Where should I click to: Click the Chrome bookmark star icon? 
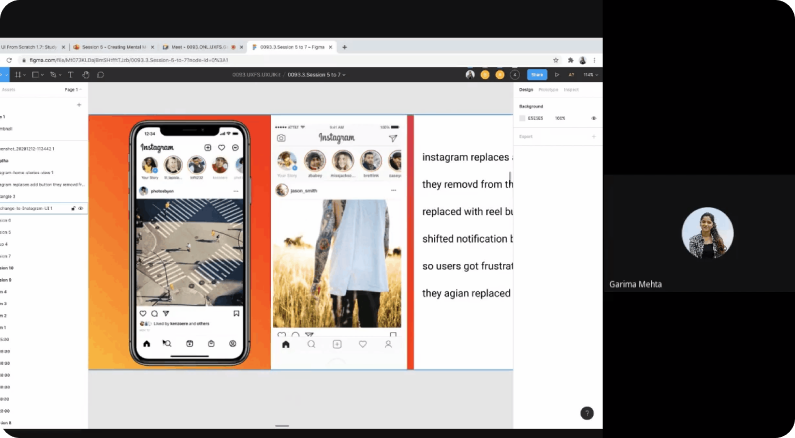click(x=556, y=60)
